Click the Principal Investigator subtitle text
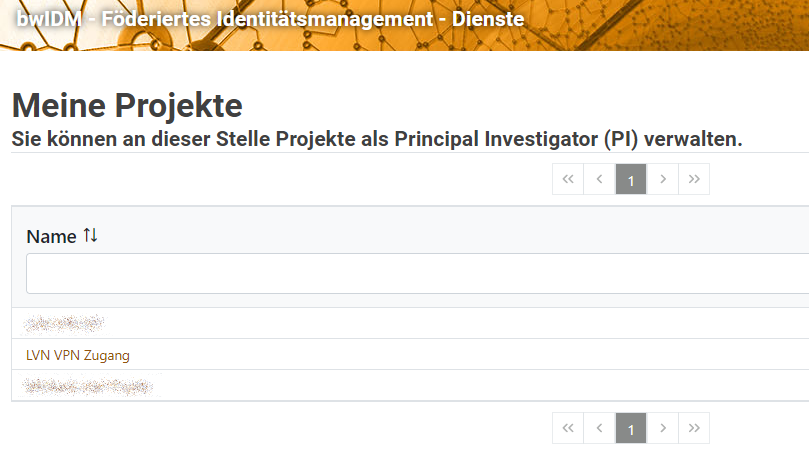809x451 pixels. (x=376, y=138)
